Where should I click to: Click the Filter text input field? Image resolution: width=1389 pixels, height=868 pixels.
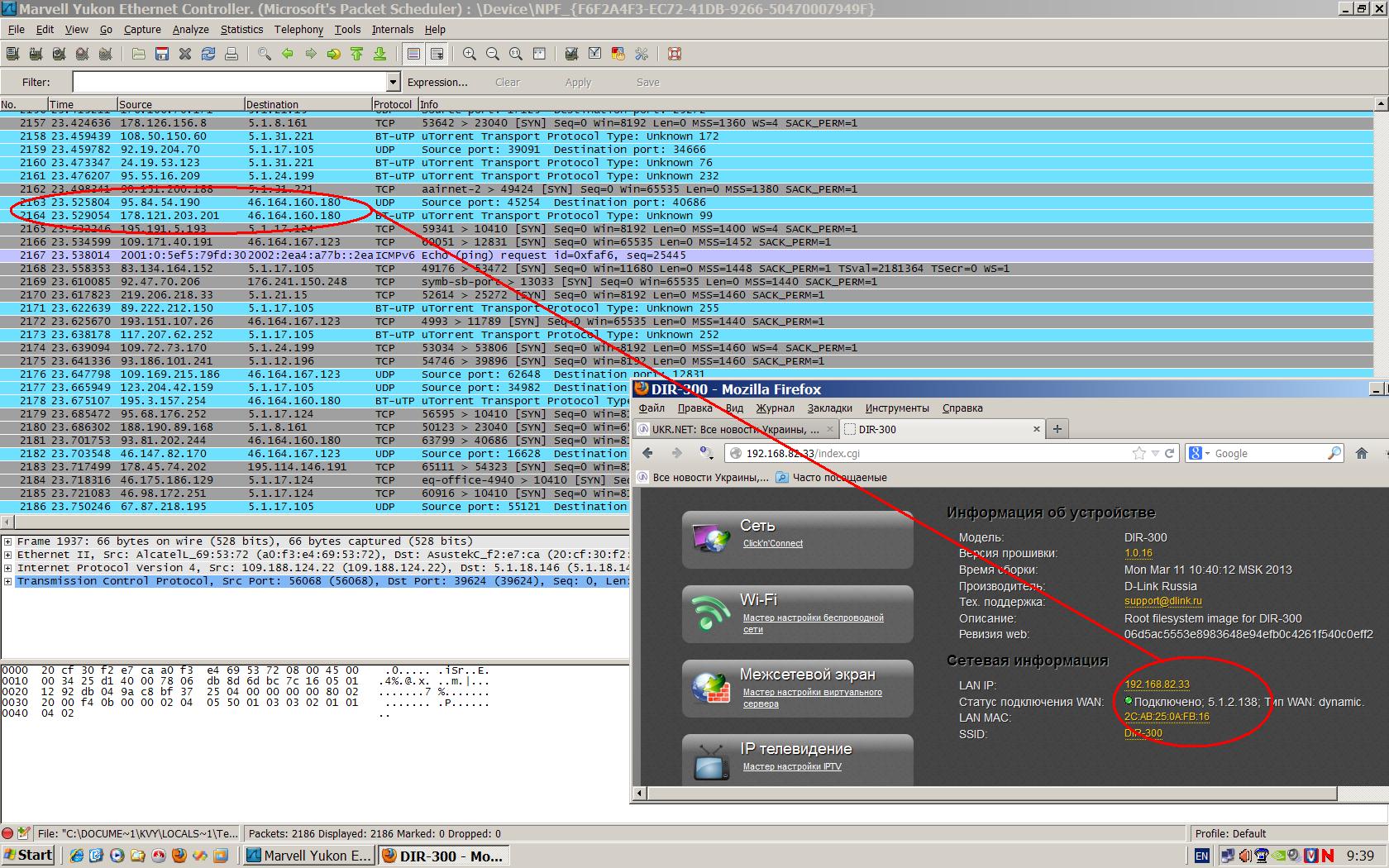click(x=230, y=82)
